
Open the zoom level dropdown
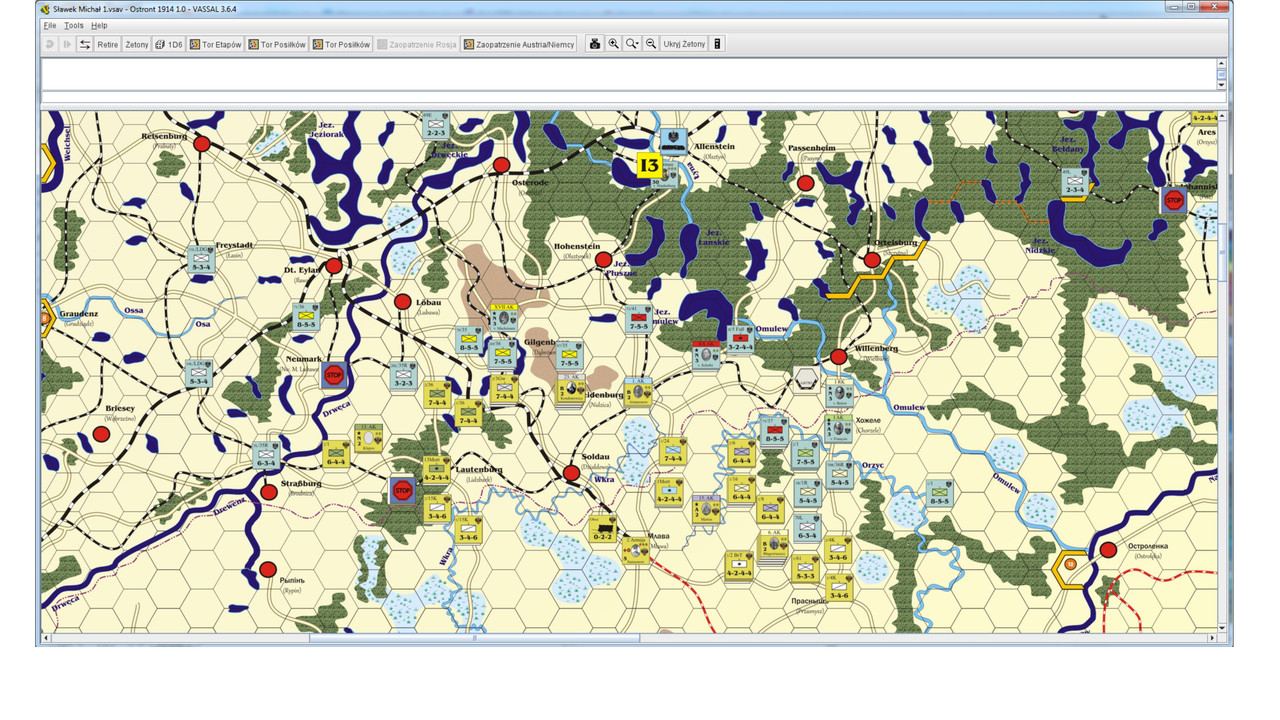pos(632,44)
